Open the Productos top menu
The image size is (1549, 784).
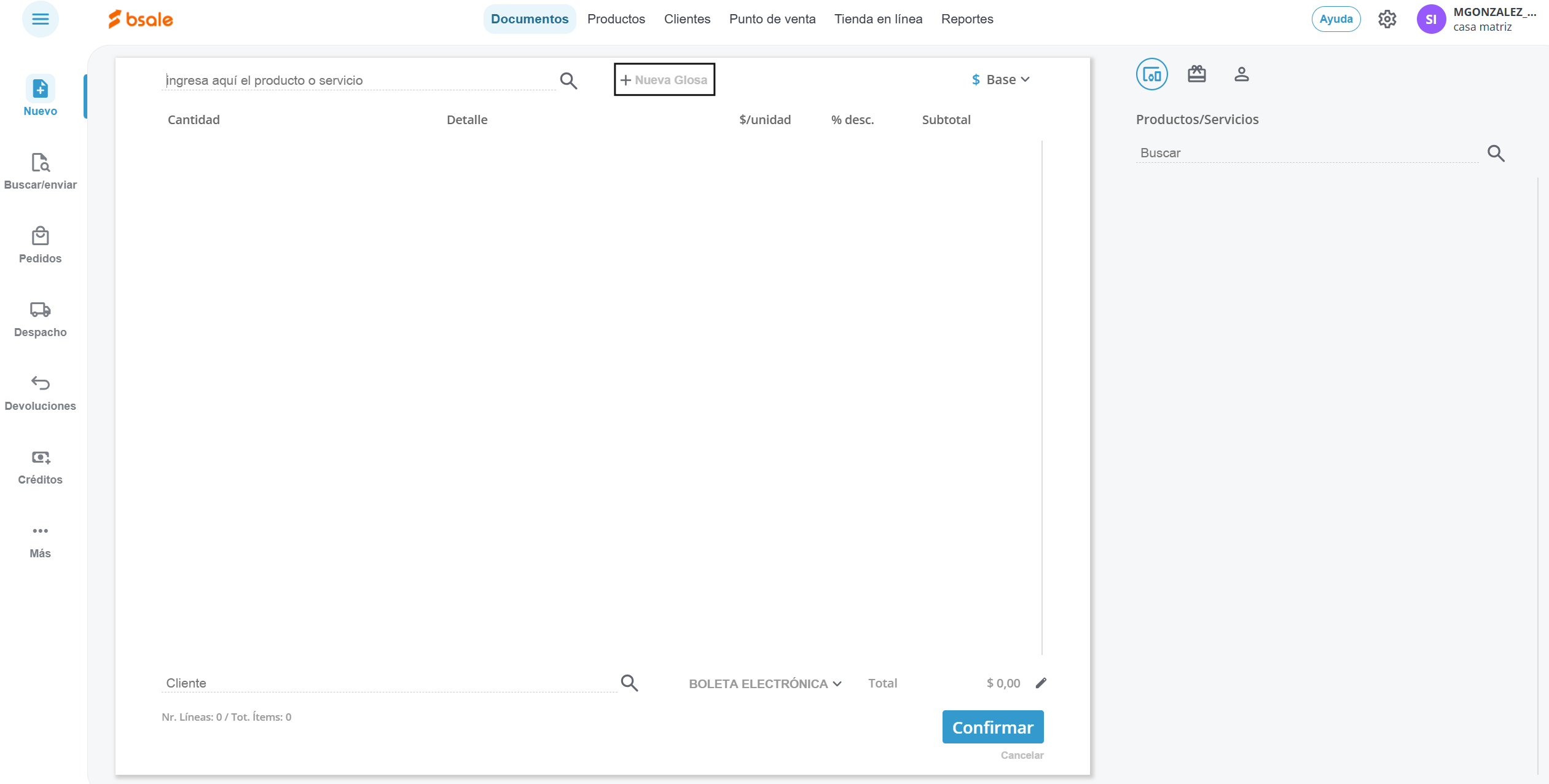(x=616, y=19)
